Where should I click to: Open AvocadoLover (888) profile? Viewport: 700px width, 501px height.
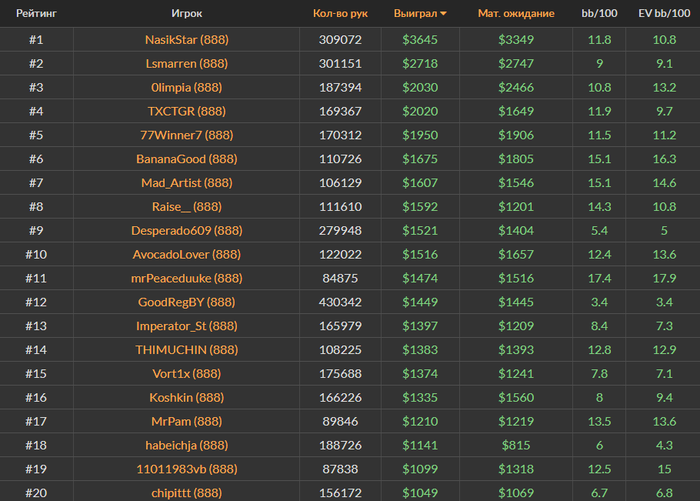point(187,255)
